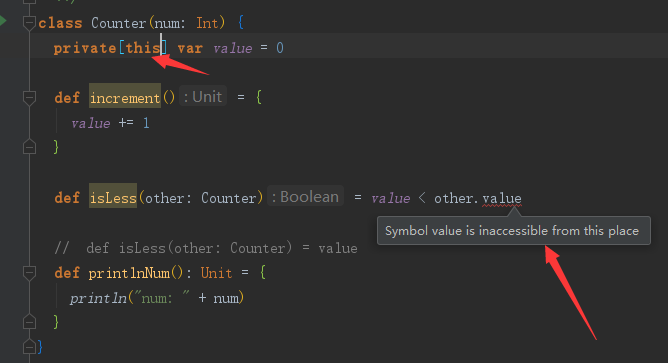Viewport: 668px width, 363px height.
Task: Click the Int type in the constructor parameter
Action: (x=207, y=23)
